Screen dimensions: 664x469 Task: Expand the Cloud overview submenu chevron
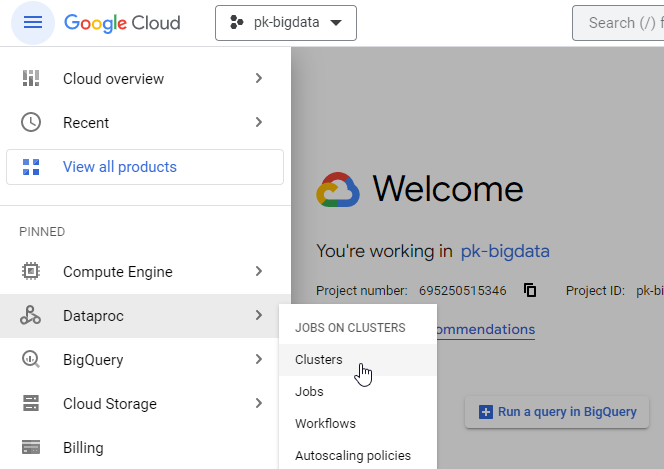[259, 79]
